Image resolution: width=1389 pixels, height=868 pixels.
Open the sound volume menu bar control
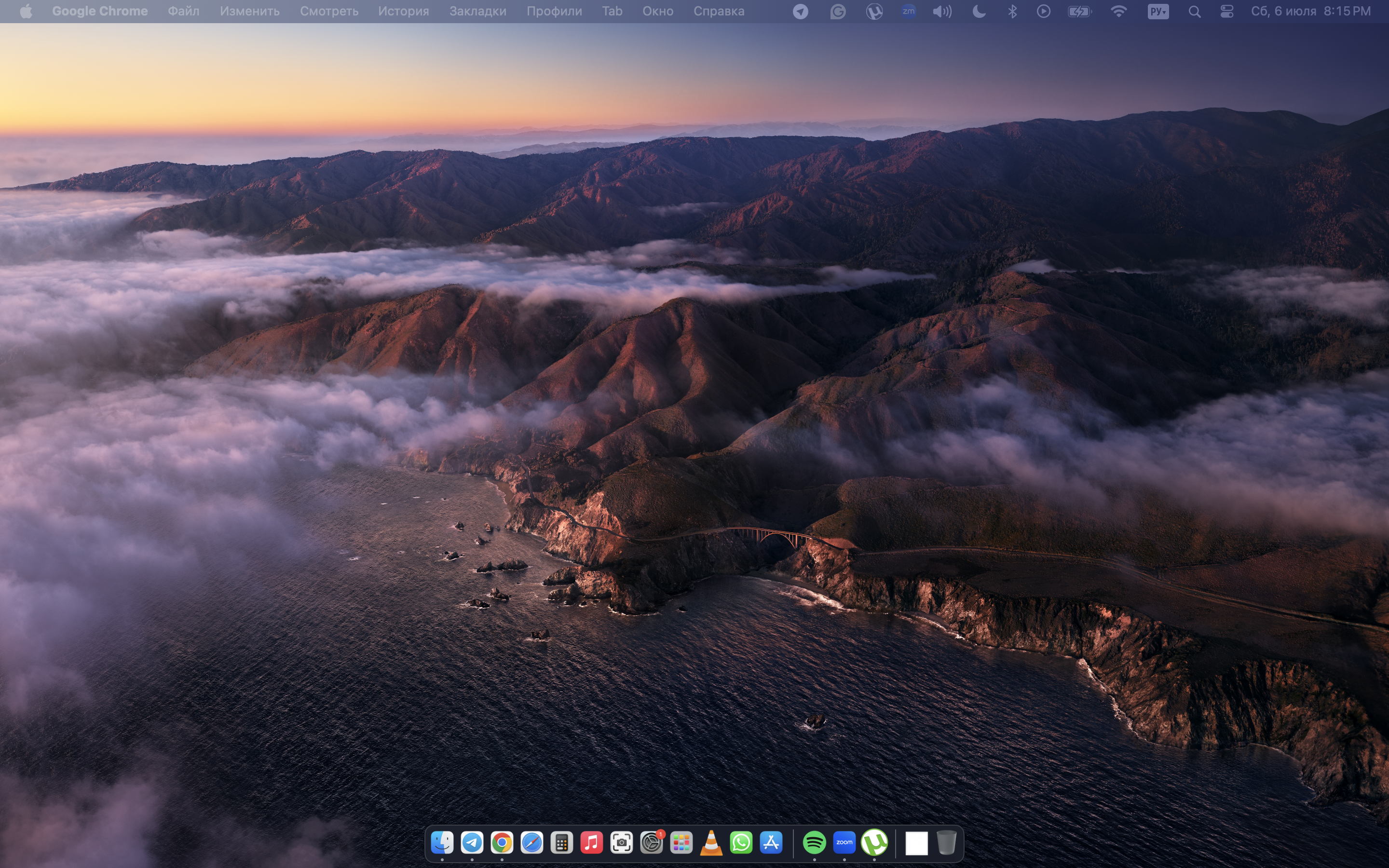(942, 12)
